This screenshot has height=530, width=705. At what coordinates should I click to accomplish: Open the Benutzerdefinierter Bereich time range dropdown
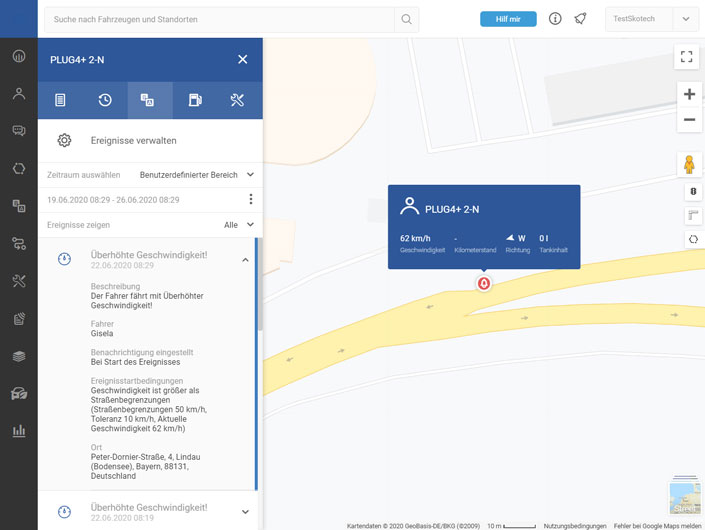point(196,175)
